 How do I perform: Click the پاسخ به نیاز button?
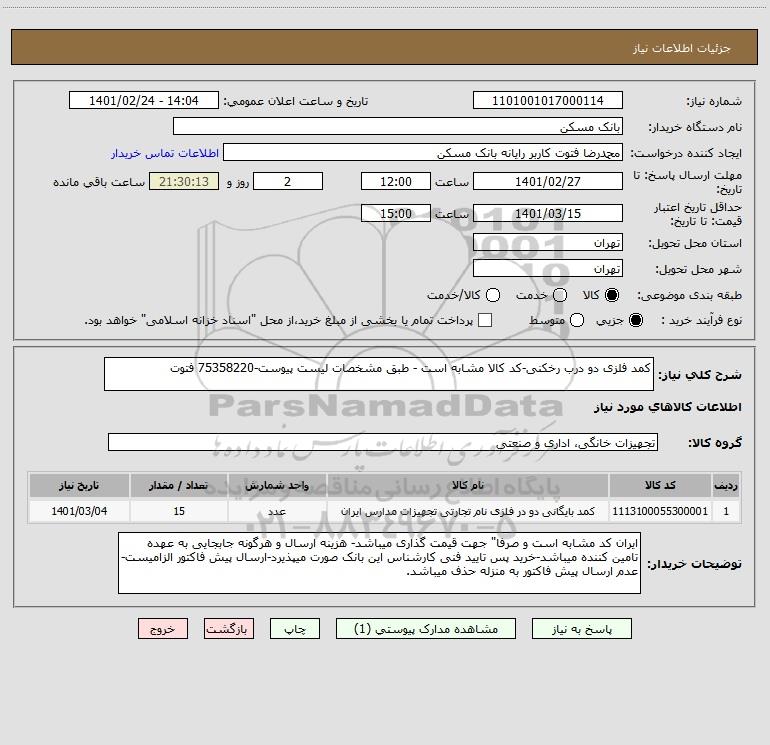(x=581, y=629)
